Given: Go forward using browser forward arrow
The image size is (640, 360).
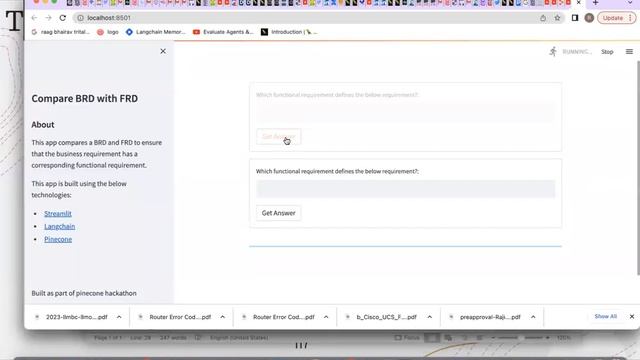Looking at the screenshot, I should click(48, 18).
